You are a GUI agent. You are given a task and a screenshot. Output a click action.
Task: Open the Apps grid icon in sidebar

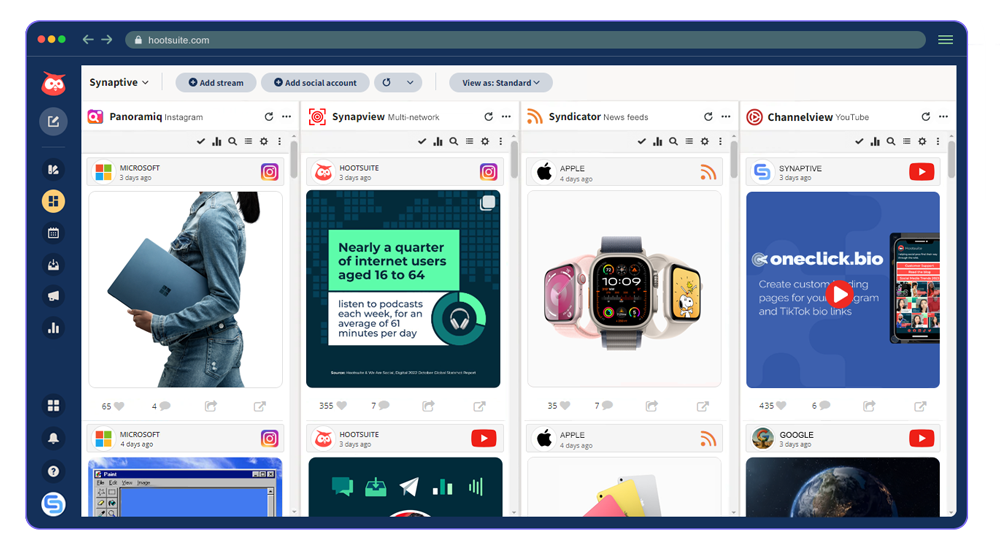click(x=54, y=406)
